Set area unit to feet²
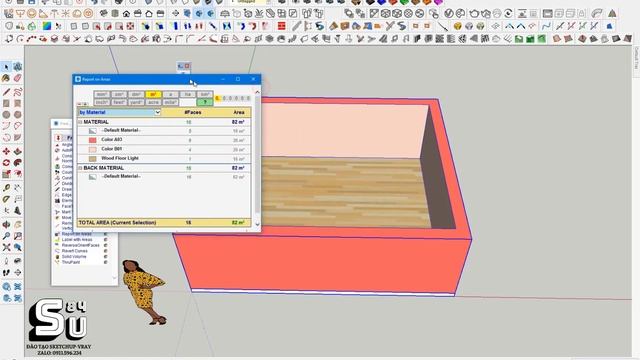 tap(119, 102)
